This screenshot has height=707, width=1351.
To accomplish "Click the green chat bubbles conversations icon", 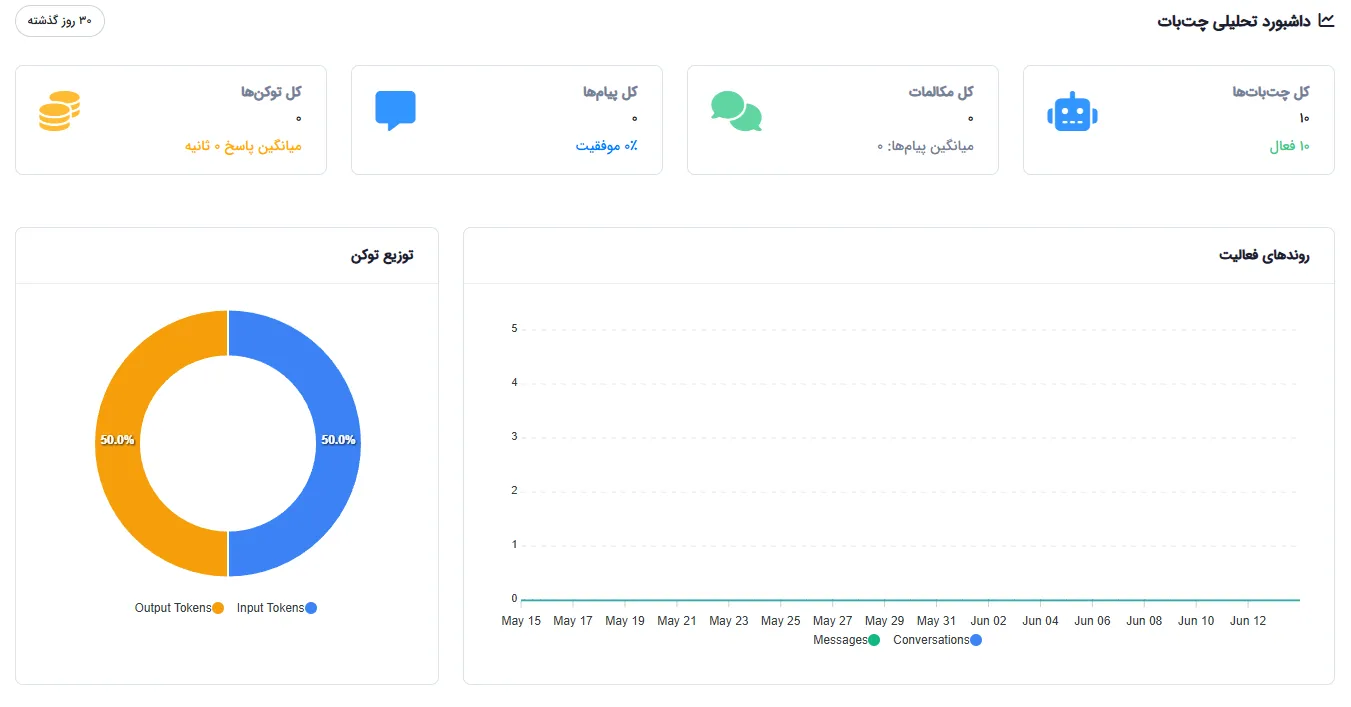I will (x=736, y=112).
